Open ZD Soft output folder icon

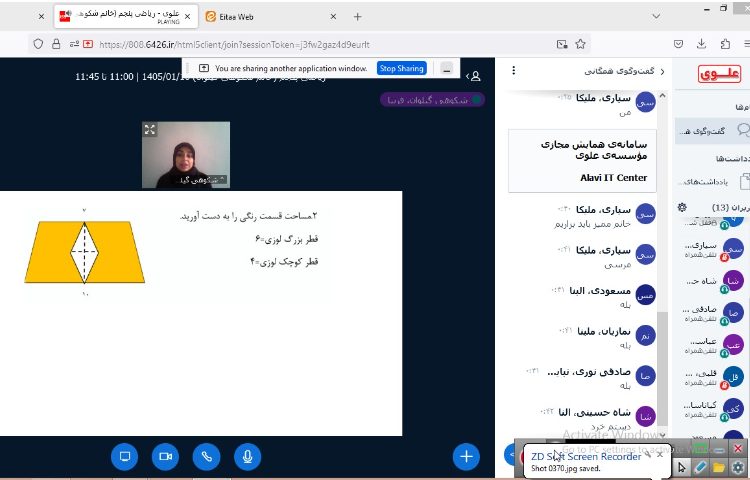[718, 468]
